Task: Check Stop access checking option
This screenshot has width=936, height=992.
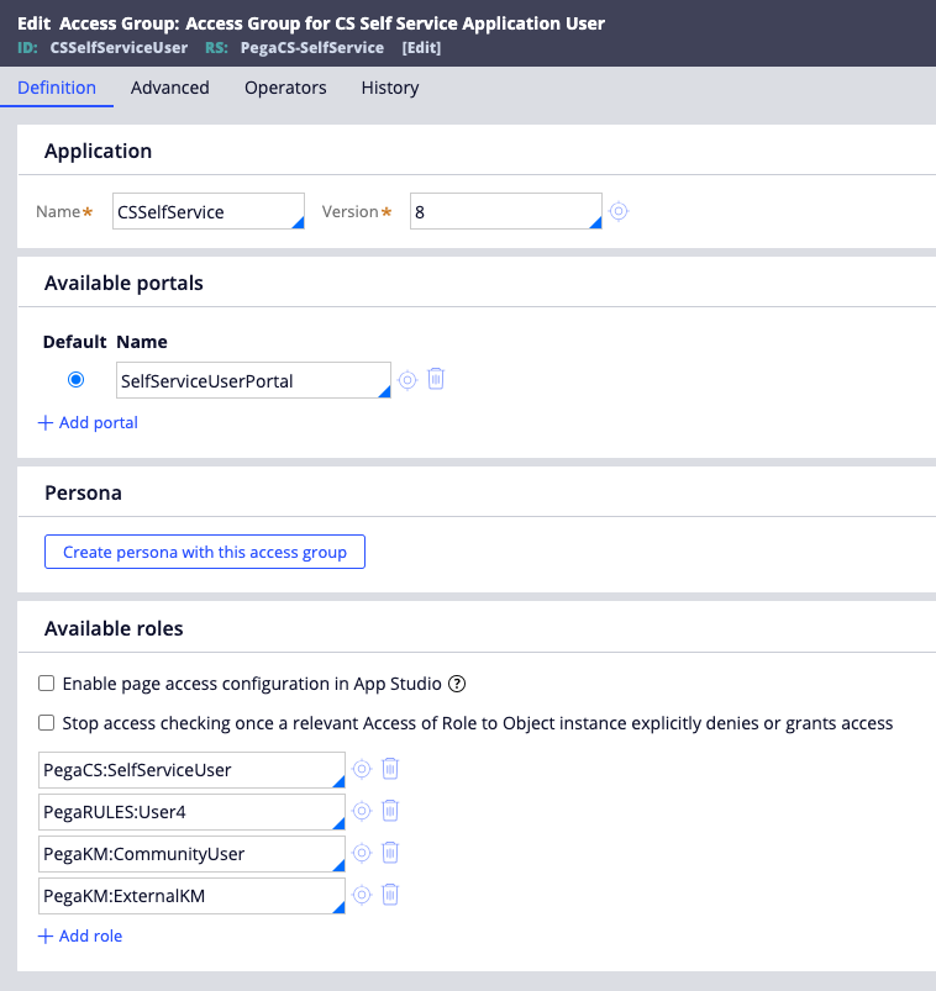Action: 46,722
